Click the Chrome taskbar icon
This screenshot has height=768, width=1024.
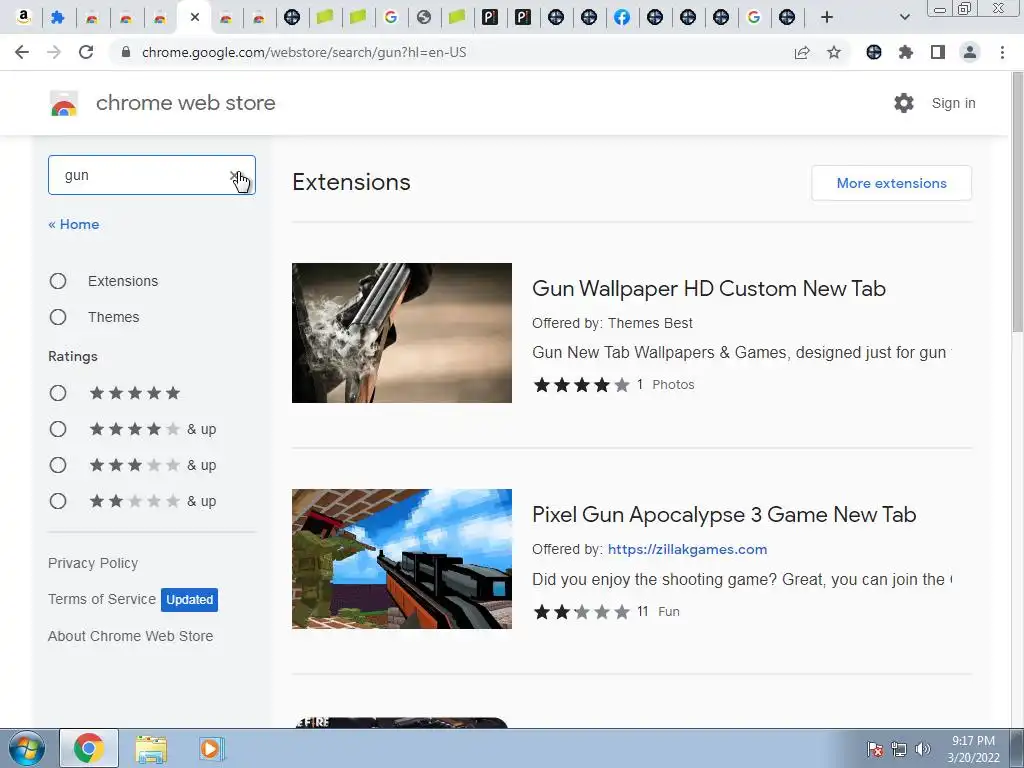coord(89,748)
